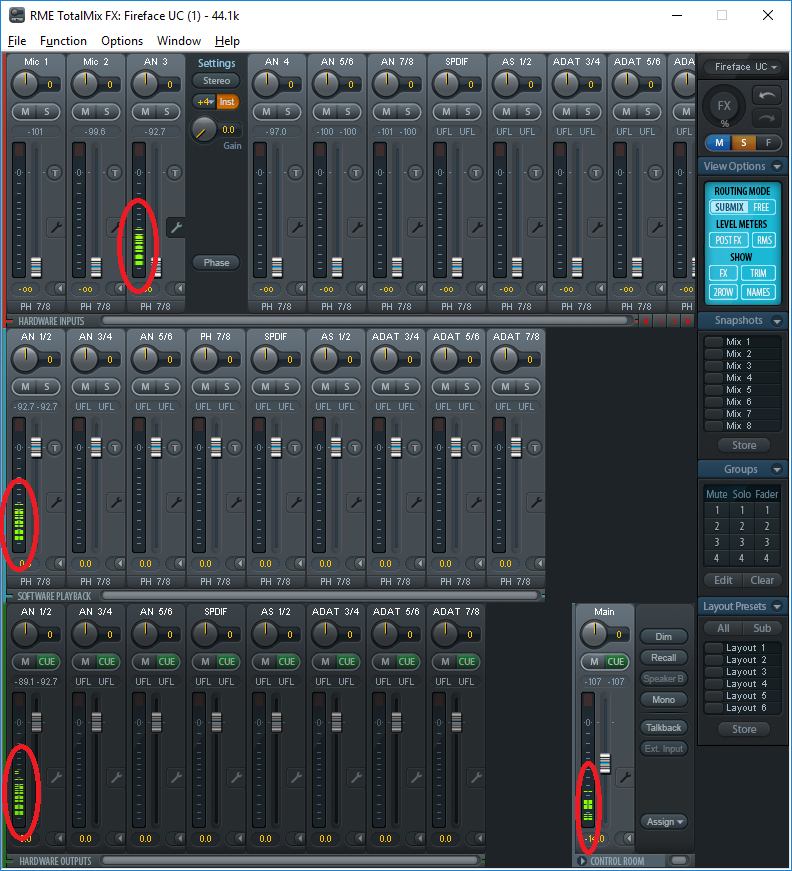This screenshot has width=792, height=871.
Task: Toggle trim T button on AN 3/4 playback
Action: [114, 448]
